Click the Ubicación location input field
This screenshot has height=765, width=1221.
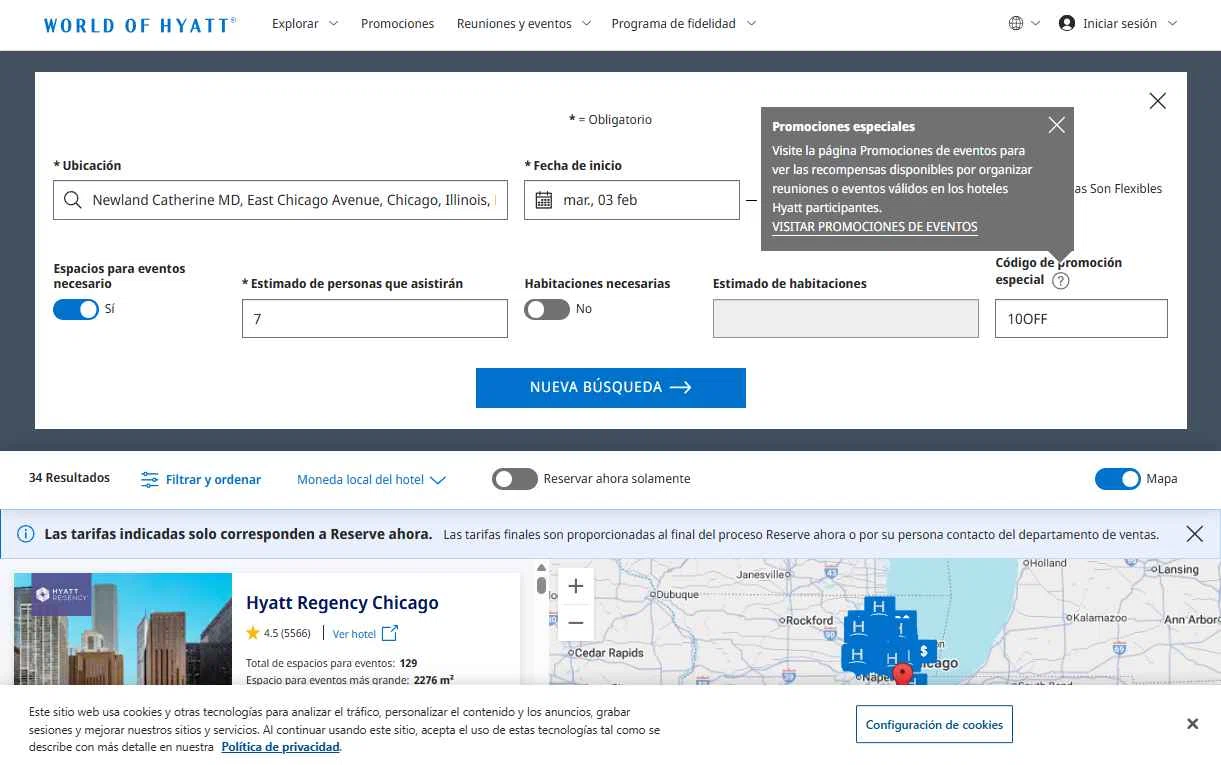[x=280, y=200]
